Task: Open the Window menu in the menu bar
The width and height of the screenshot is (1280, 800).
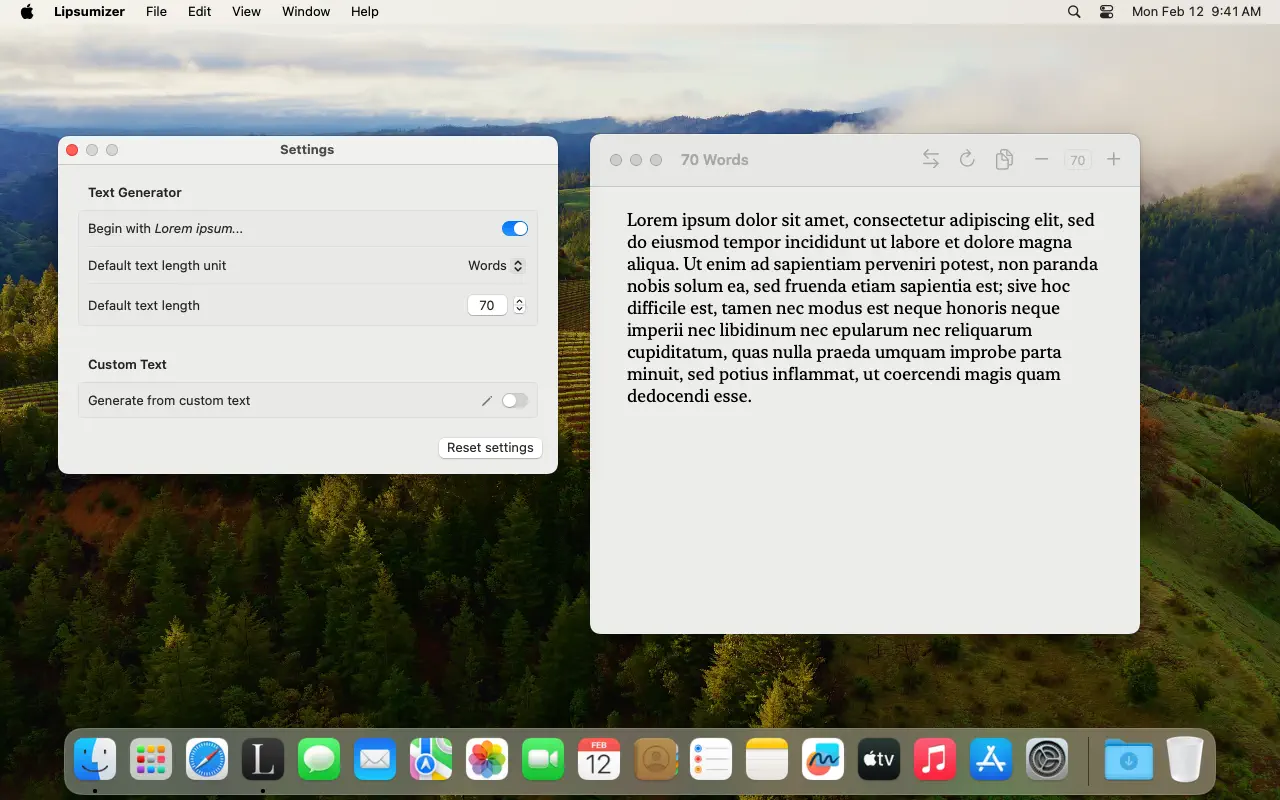Action: pyautogui.click(x=305, y=11)
